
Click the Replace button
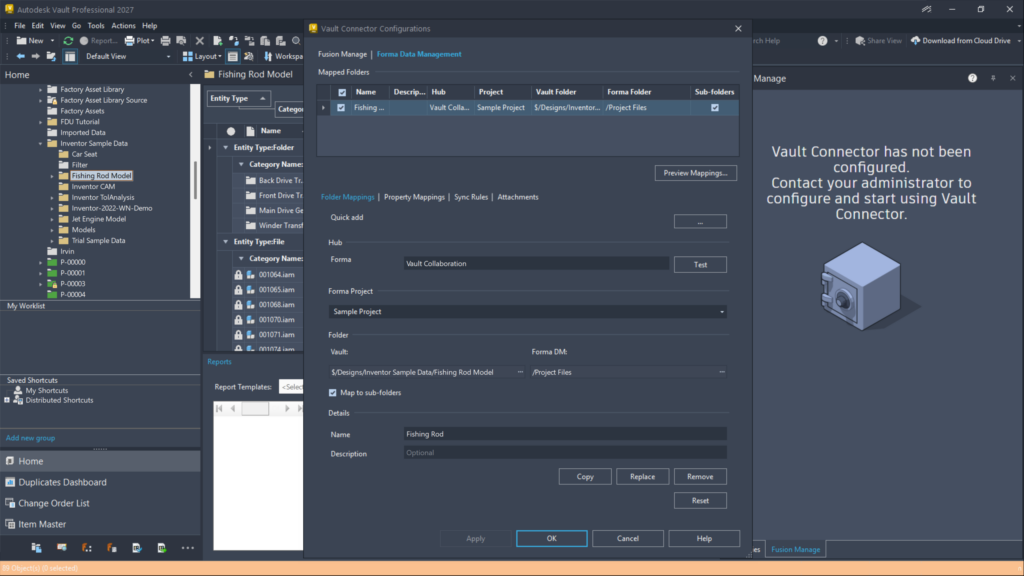[643, 477]
